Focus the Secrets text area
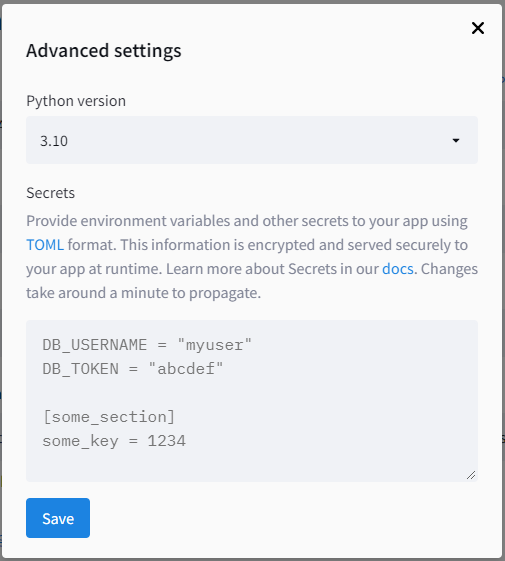Screen dimensions: 505x561 tap(252, 401)
